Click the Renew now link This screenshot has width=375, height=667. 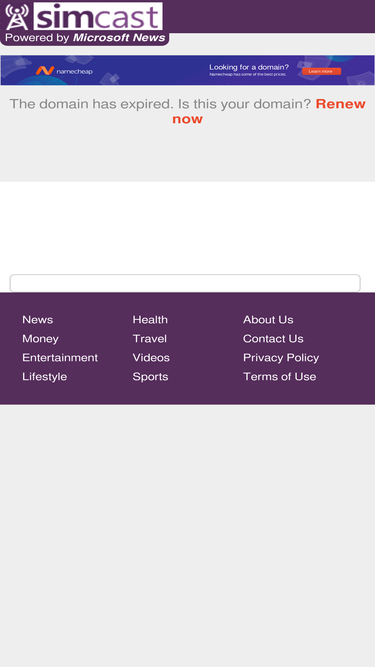pyautogui.click(x=269, y=111)
